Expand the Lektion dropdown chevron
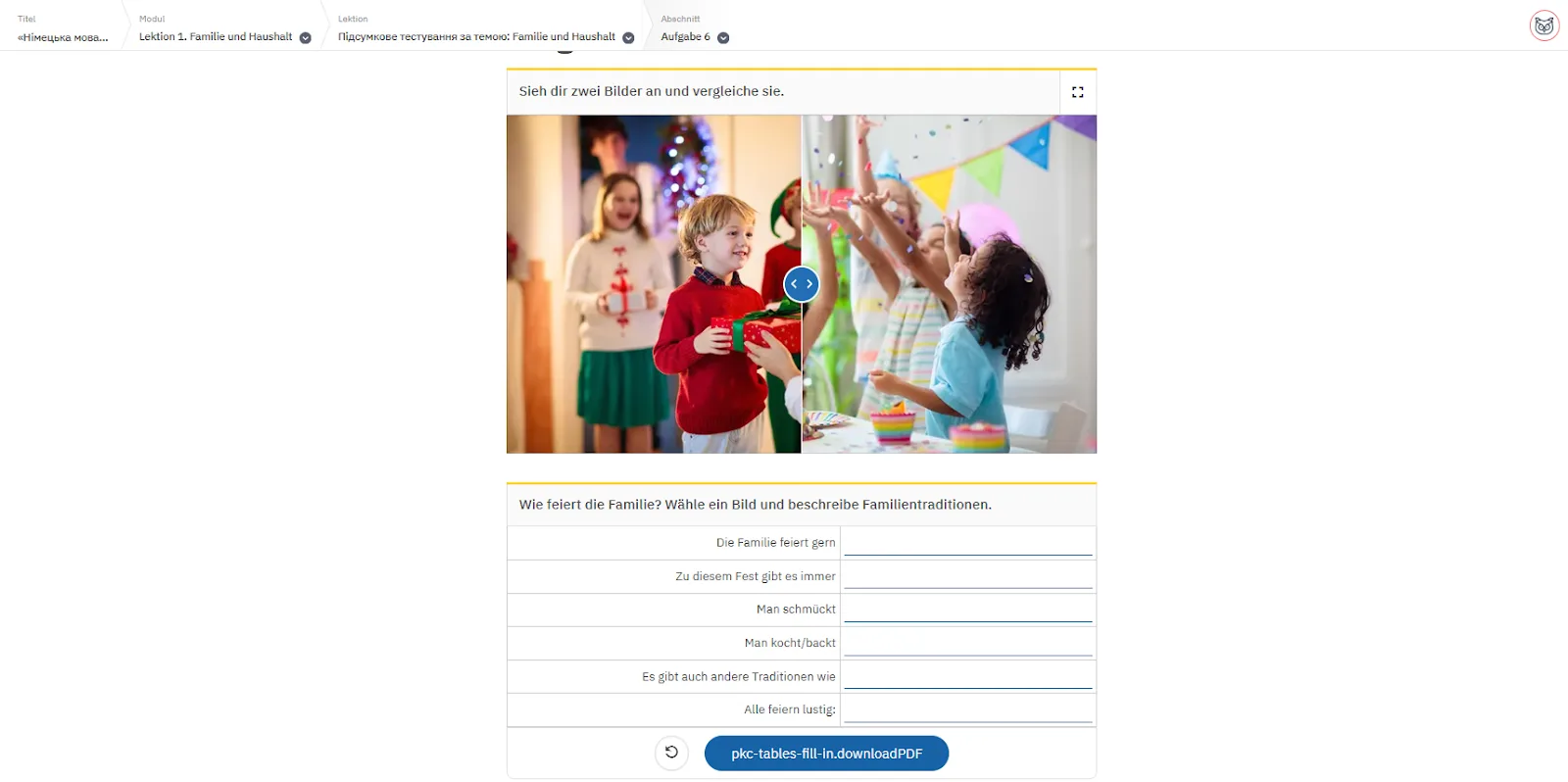 pyautogui.click(x=628, y=37)
